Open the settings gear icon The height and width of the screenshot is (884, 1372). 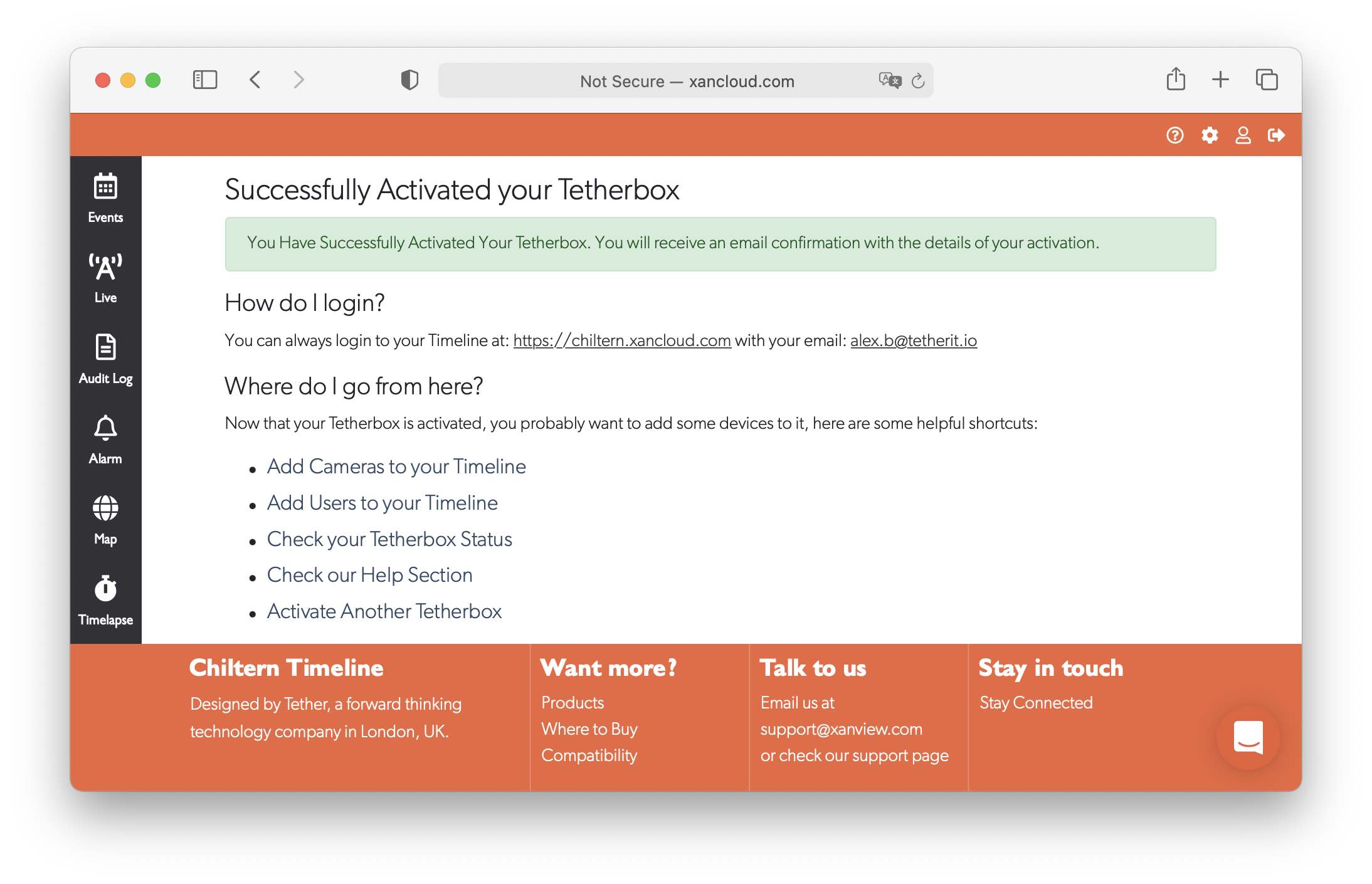pos(1210,134)
